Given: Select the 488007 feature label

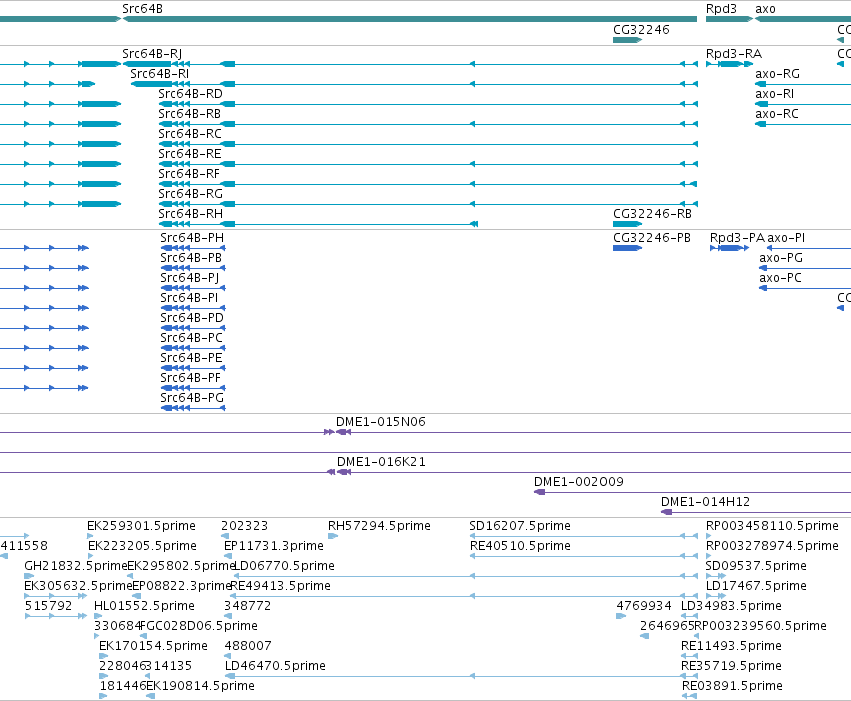Looking at the screenshot, I should tap(248, 646).
